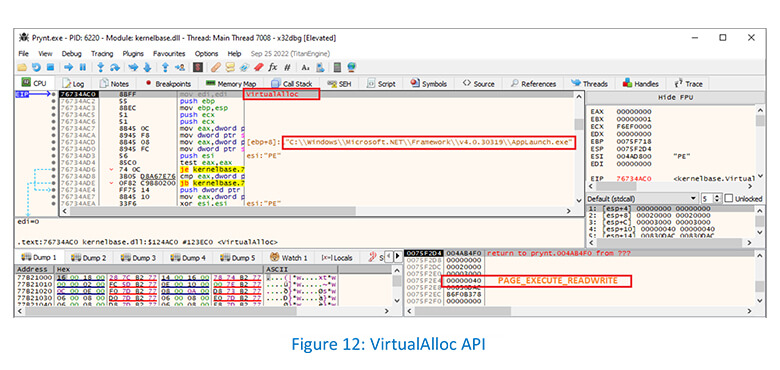Click the fx Functions icon

(x=273, y=67)
